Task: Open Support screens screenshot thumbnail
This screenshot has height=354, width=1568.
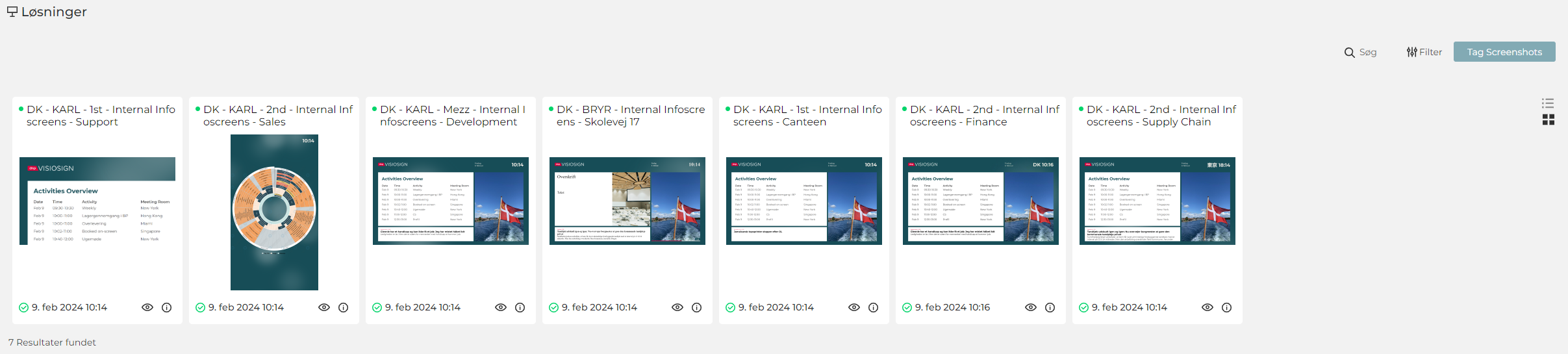Action: [97, 201]
